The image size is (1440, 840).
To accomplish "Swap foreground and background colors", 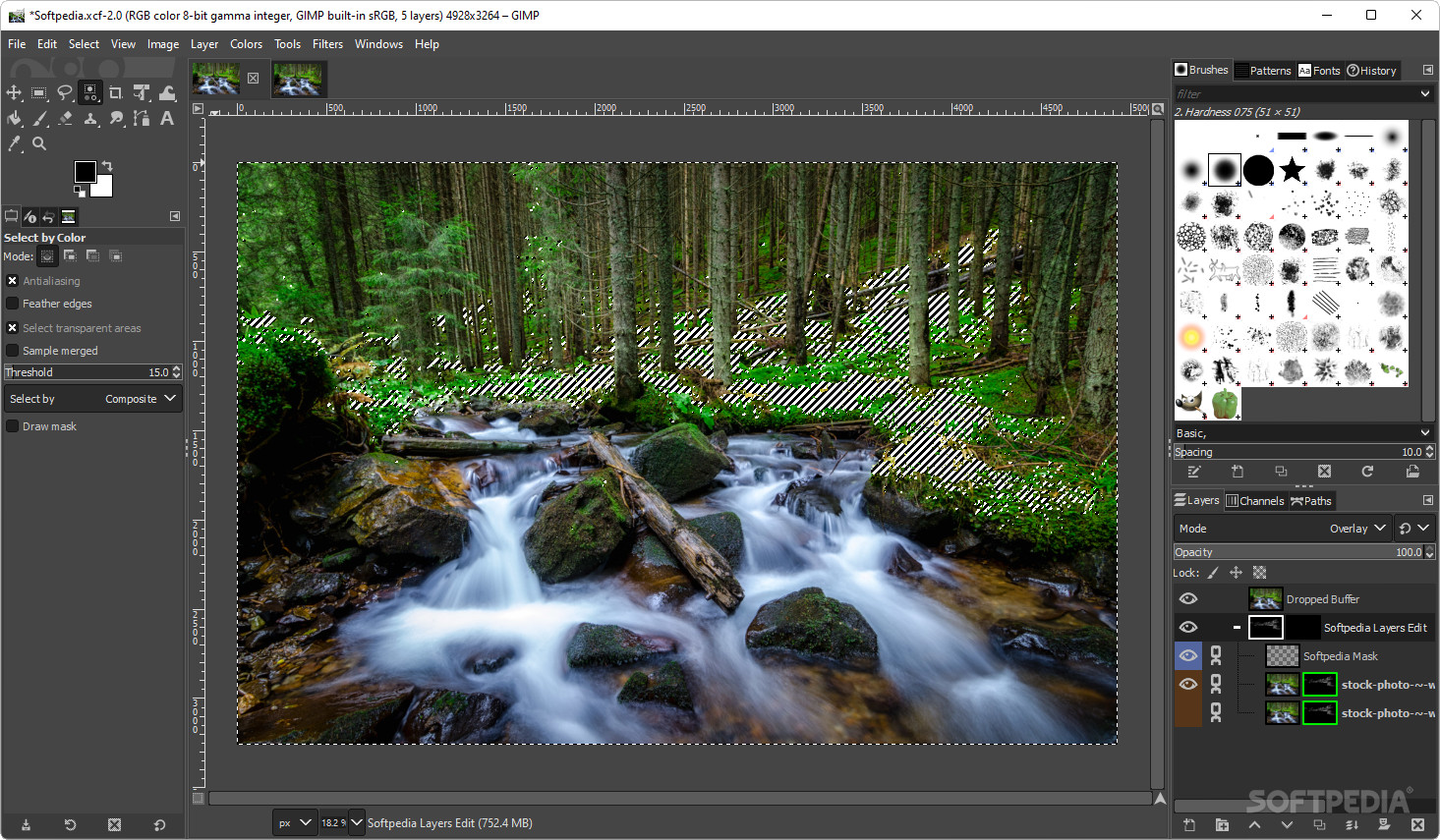I will [x=107, y=166].
